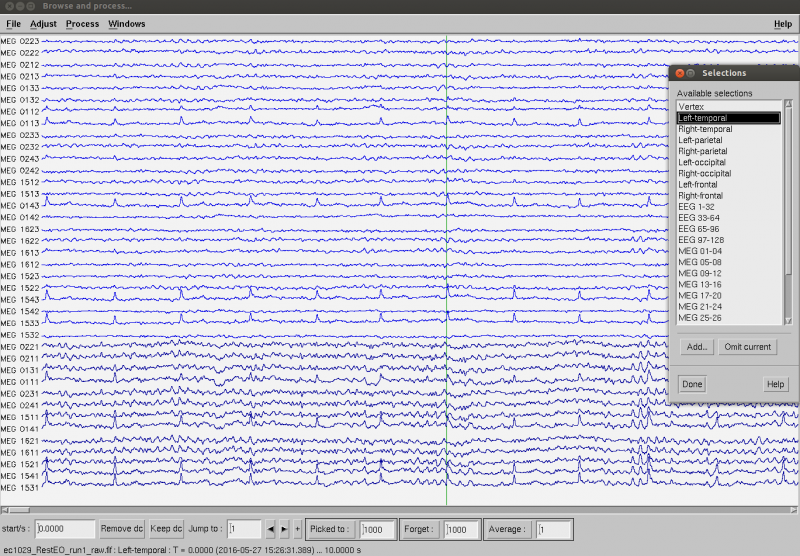Open the main window Help menu
Screen dimensions: 800x556
pyautogui.click(x=782, y=23)
